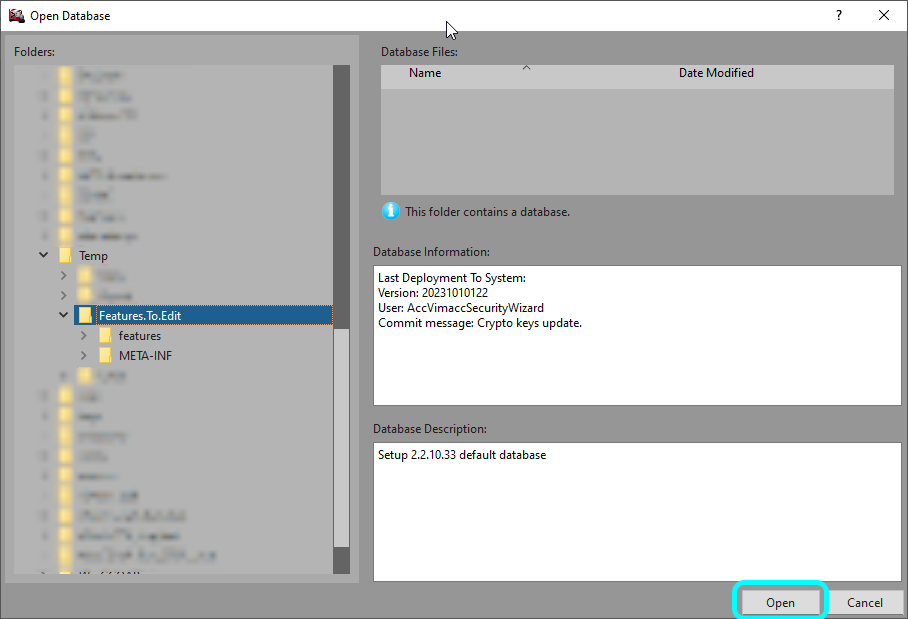Select the META-INF folder icon
908x619 pixels.
tap(105, 356)
